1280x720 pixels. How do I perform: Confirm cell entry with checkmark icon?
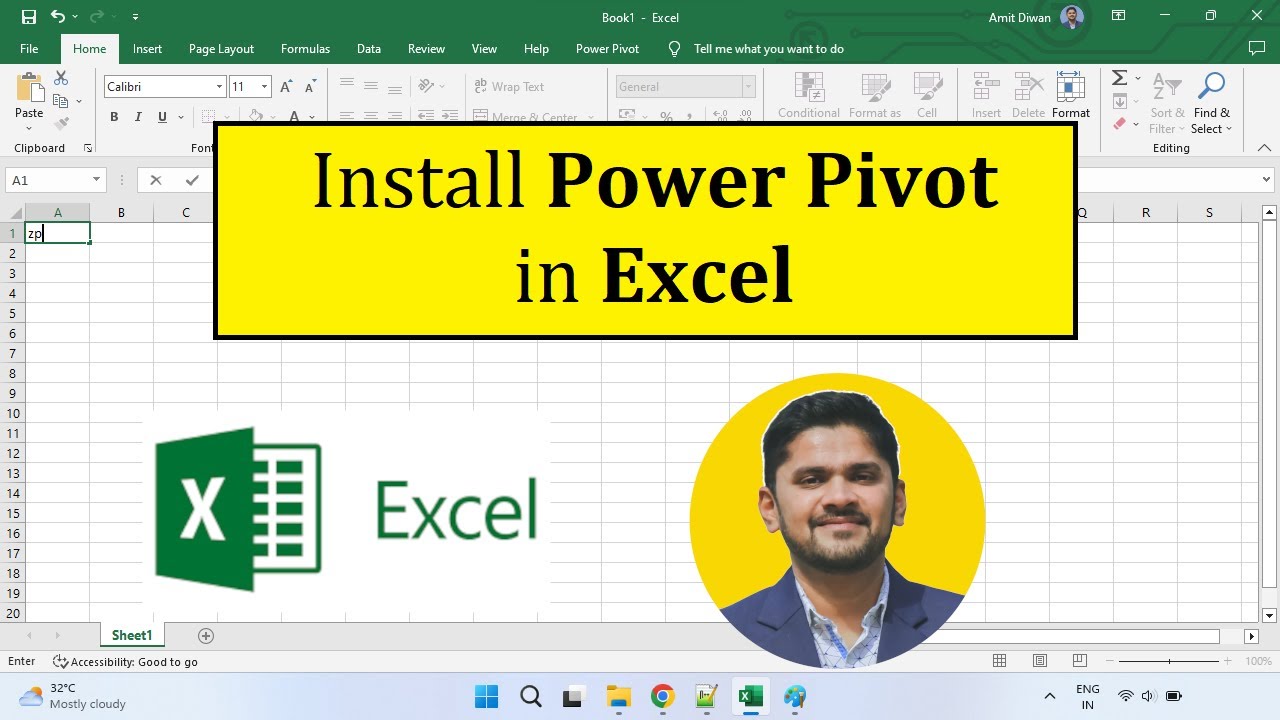coord(192,180)
